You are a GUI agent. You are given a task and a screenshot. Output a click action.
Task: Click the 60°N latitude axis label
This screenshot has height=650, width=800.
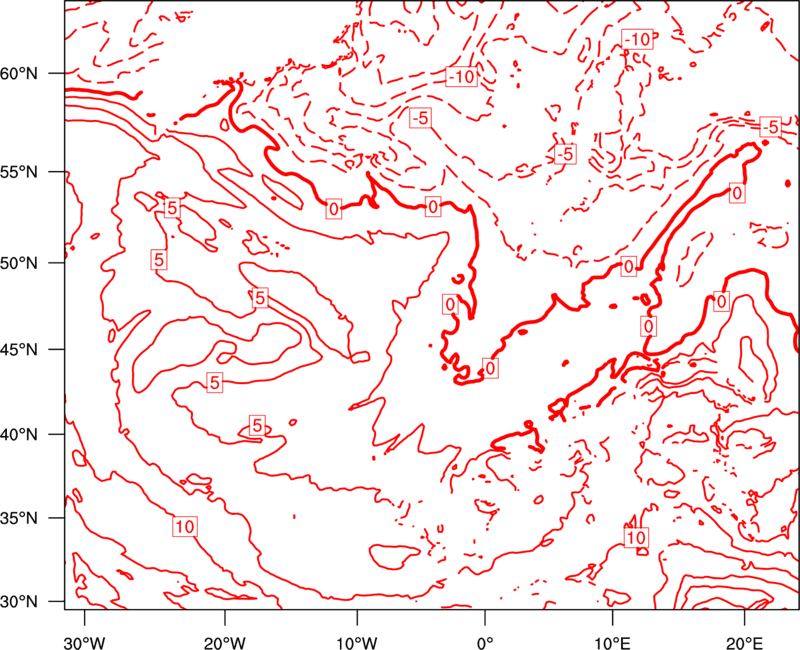point(19,74)
